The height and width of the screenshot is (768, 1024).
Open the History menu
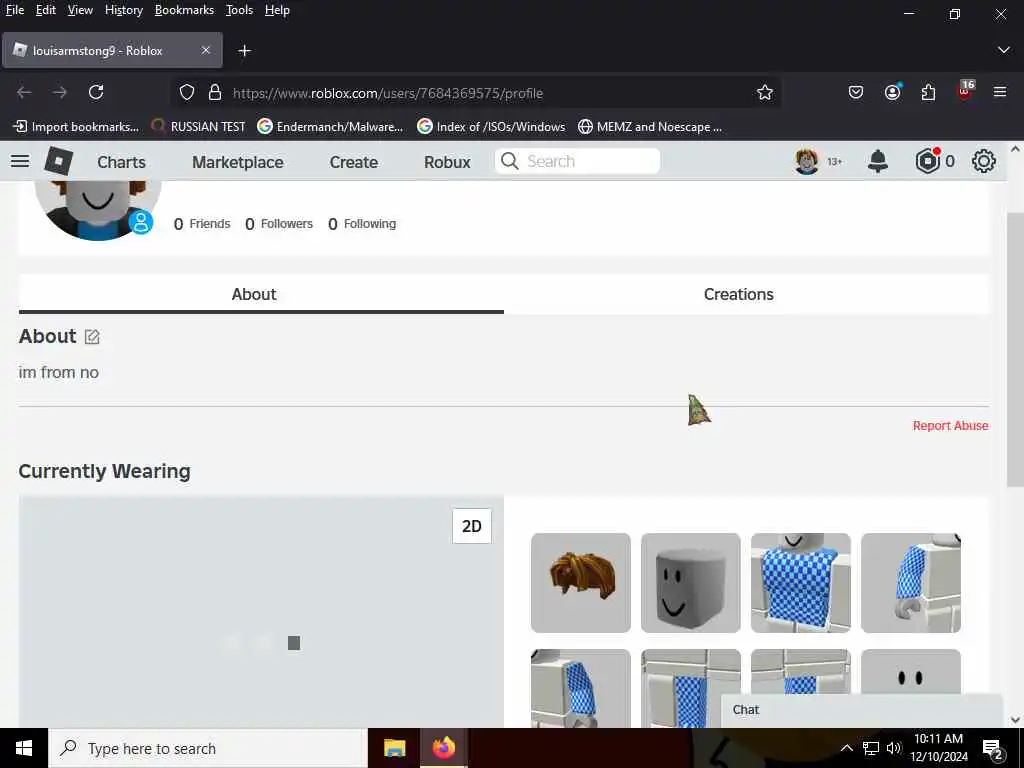(123, 10)
